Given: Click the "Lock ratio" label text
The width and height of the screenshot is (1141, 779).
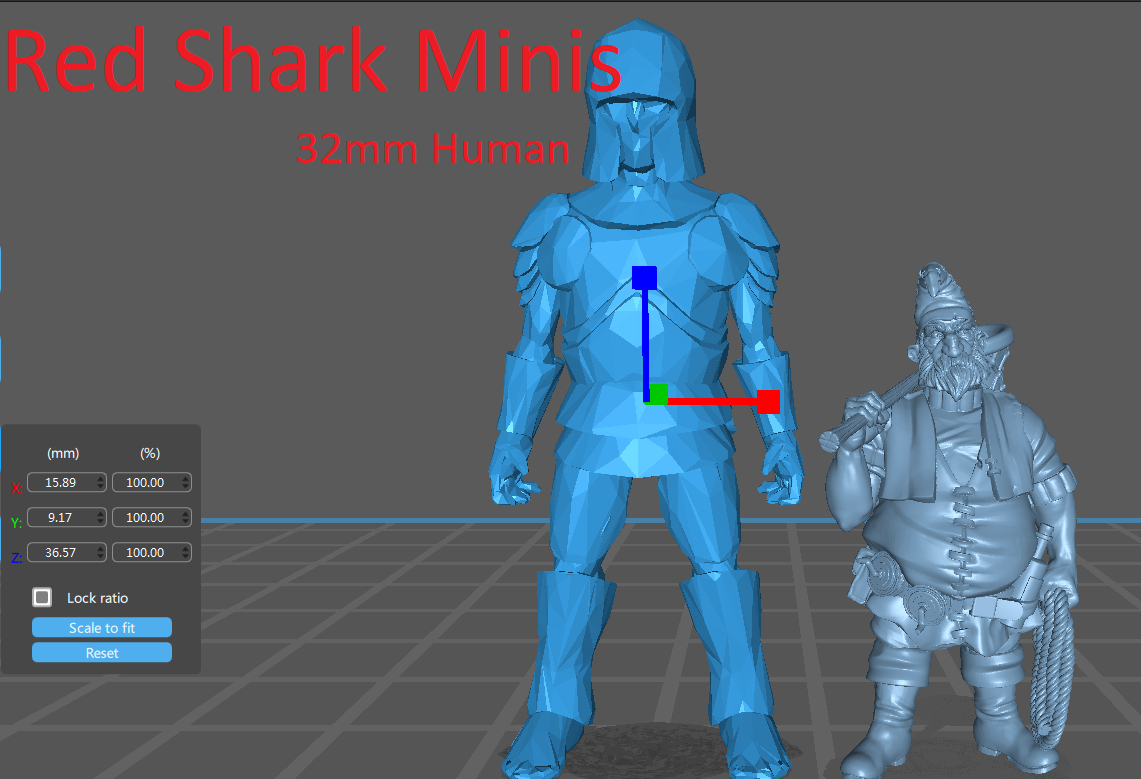Looking at the screenshot, I should [x=98, y=598].
